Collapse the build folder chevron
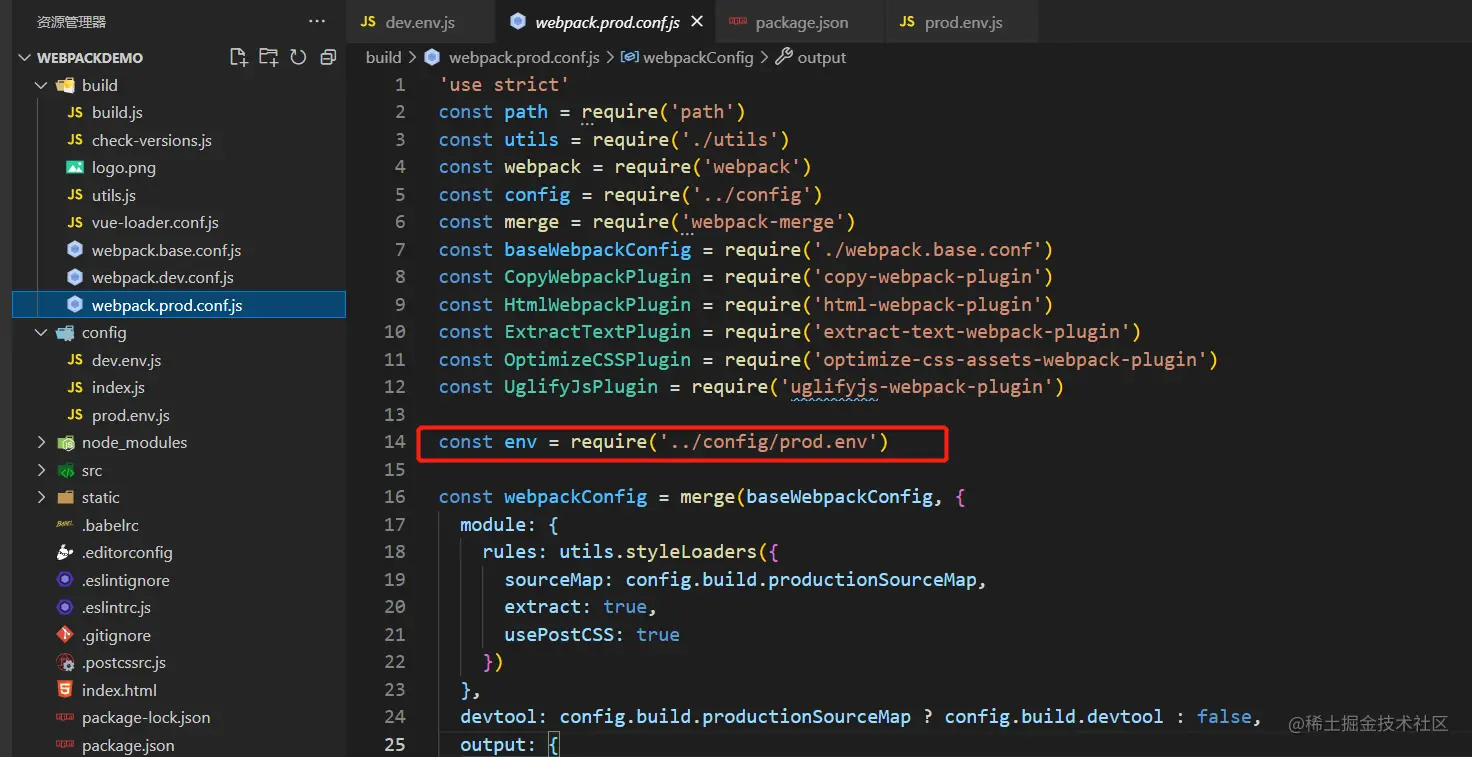1472x757 pixels. point(41,85)
